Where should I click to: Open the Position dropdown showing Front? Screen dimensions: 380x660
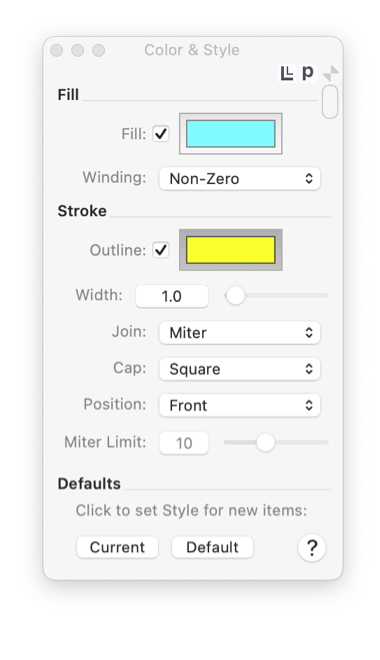pyautogui.click(x=239, y=405)
